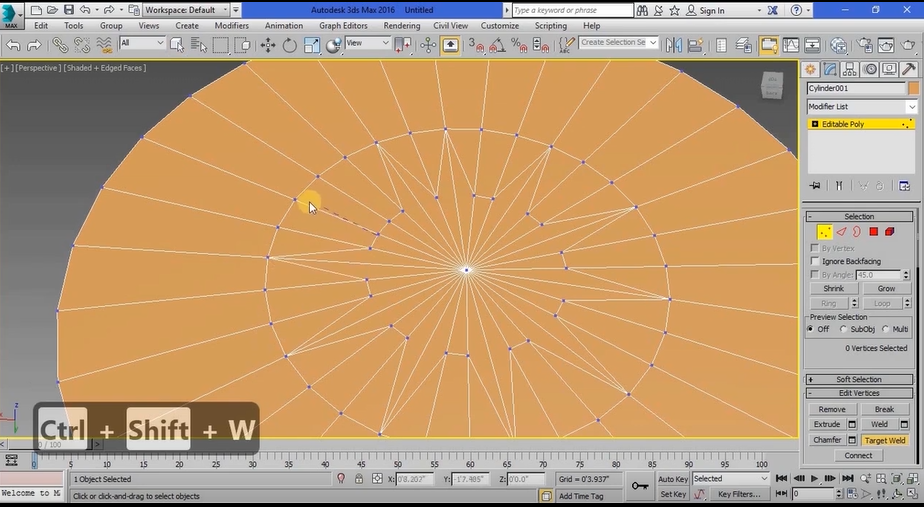Collapse the Selection rollout
924x507 pixels.
pyautogui.click(x=859, y=216)
